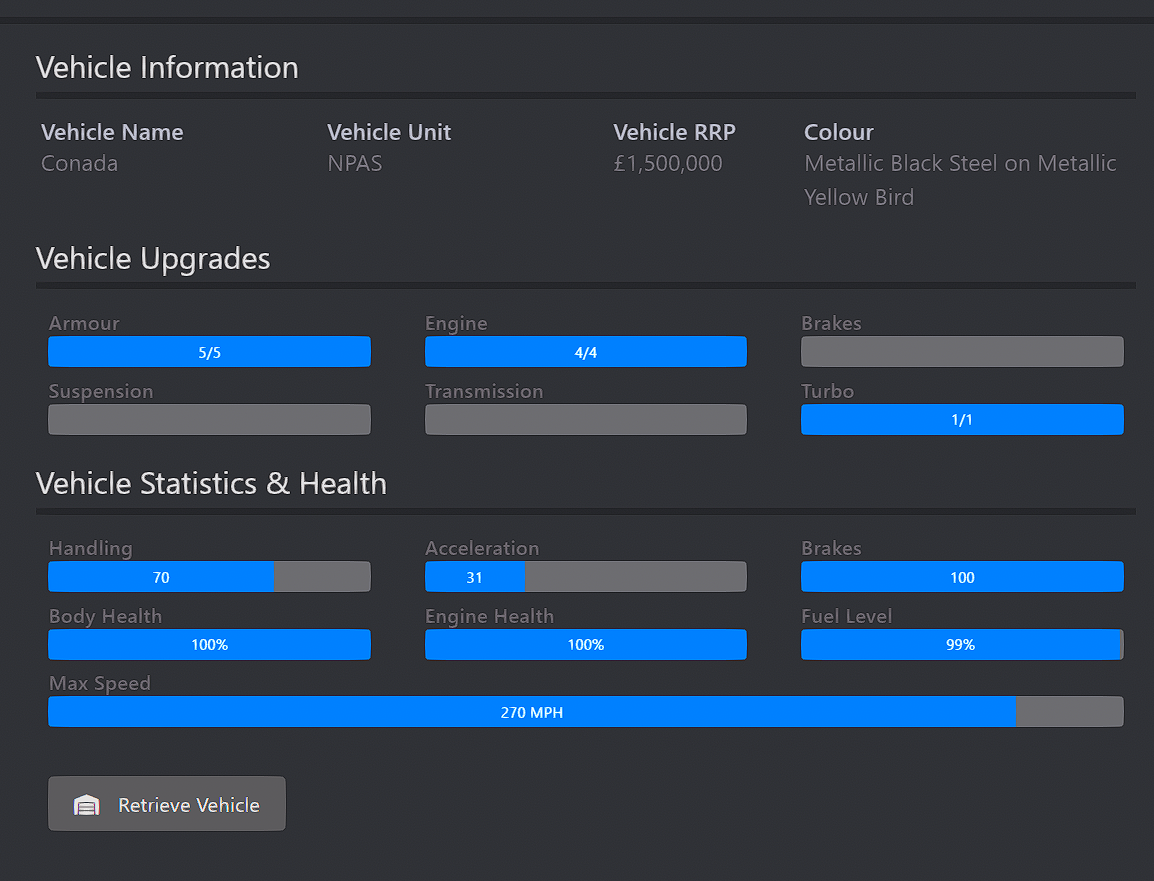Click the Vehicle Upgrades section heading
The image size is (1154, 881).
(x=153, y=259)
